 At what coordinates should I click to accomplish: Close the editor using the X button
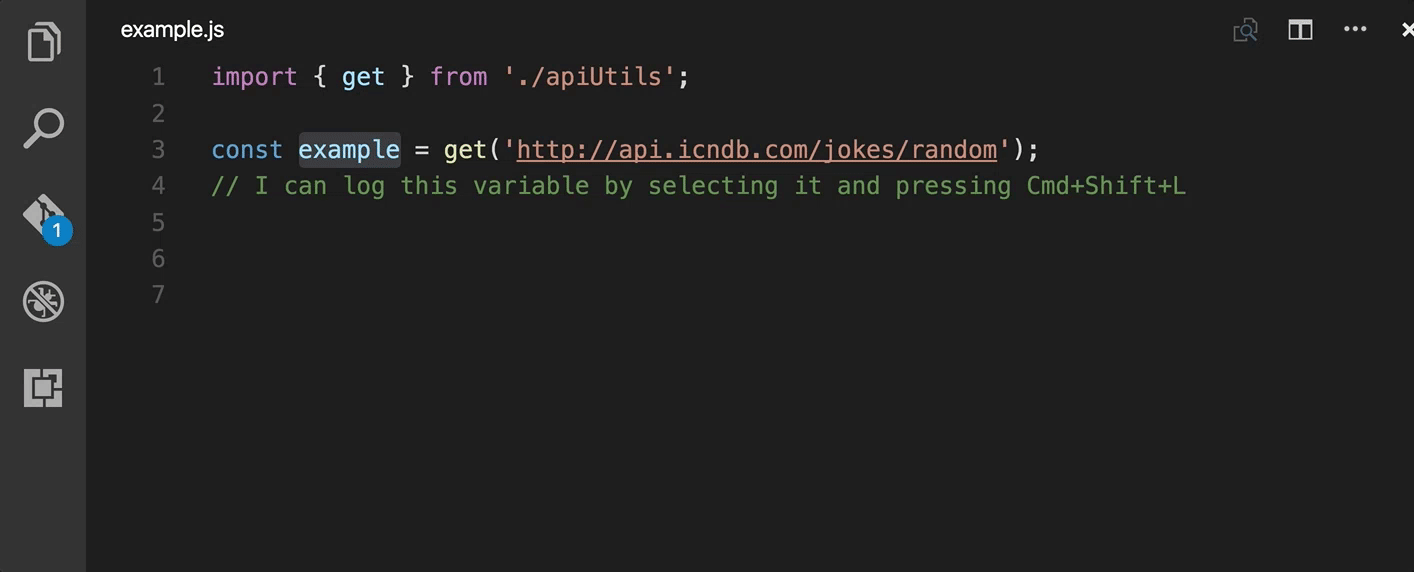(1407, 30)
